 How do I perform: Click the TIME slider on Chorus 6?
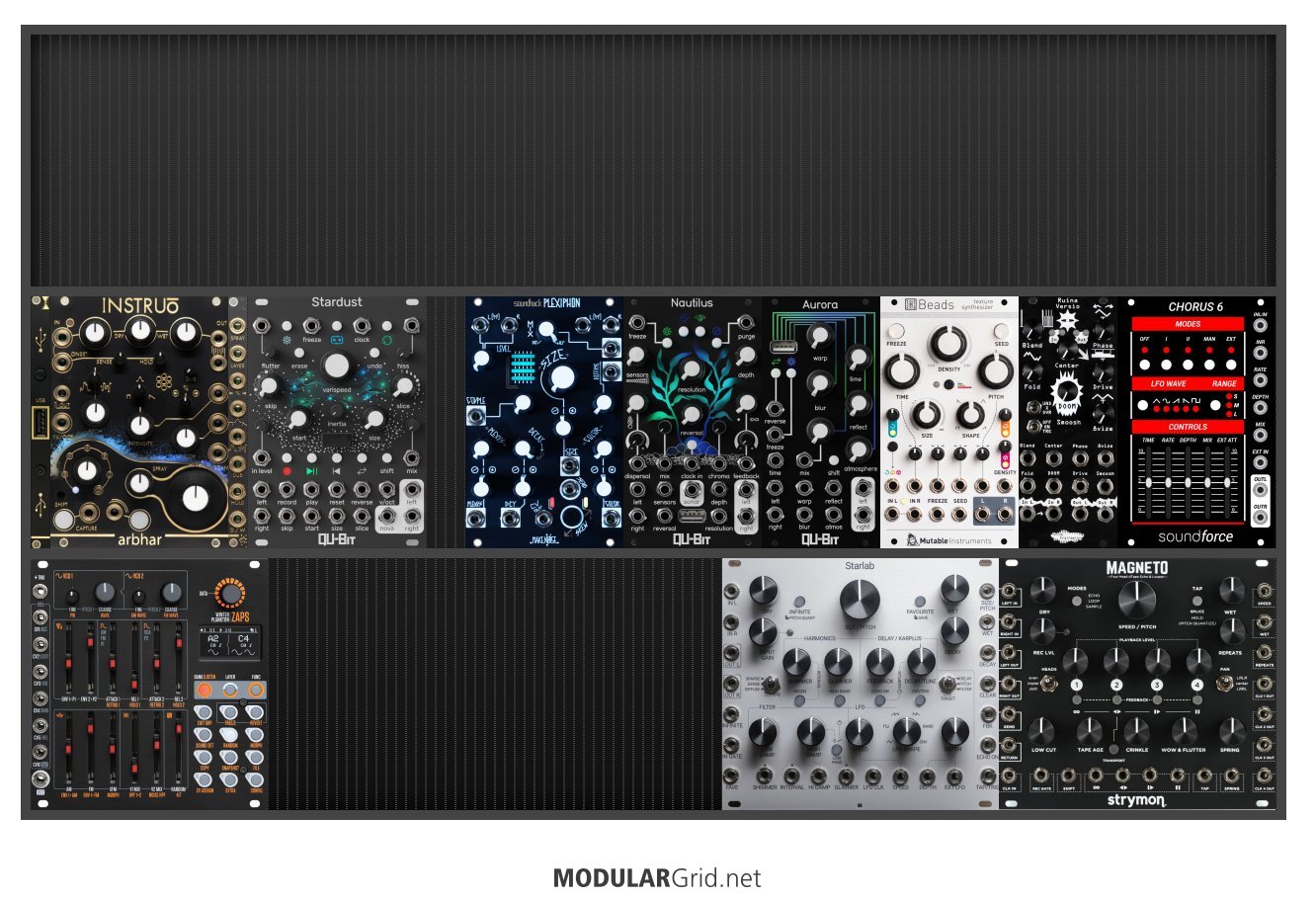point(1148,480)
